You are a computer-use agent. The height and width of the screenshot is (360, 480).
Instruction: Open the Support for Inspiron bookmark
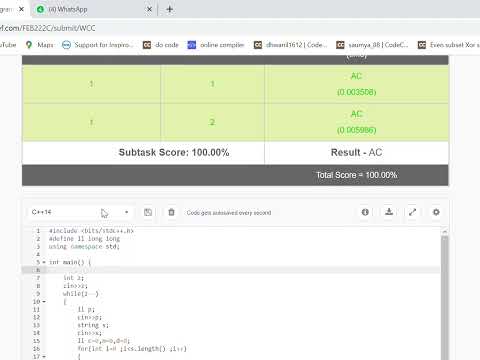click(98, 45)
